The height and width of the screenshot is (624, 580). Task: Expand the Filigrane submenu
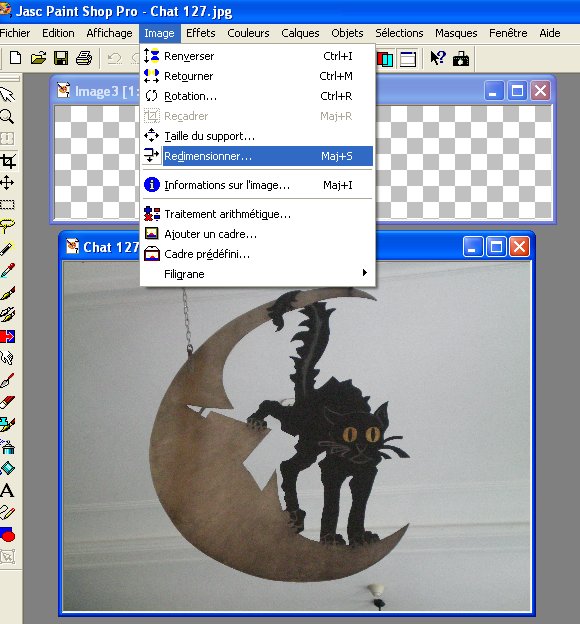pos(258,274)
